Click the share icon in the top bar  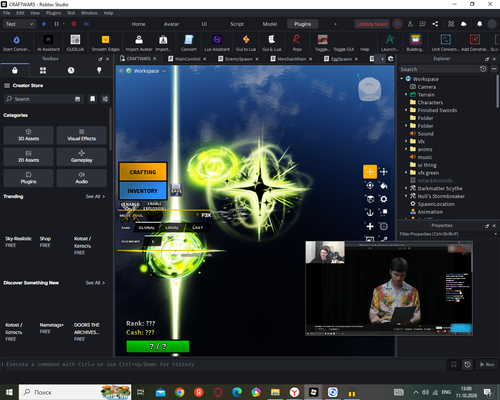coord(435,24)
